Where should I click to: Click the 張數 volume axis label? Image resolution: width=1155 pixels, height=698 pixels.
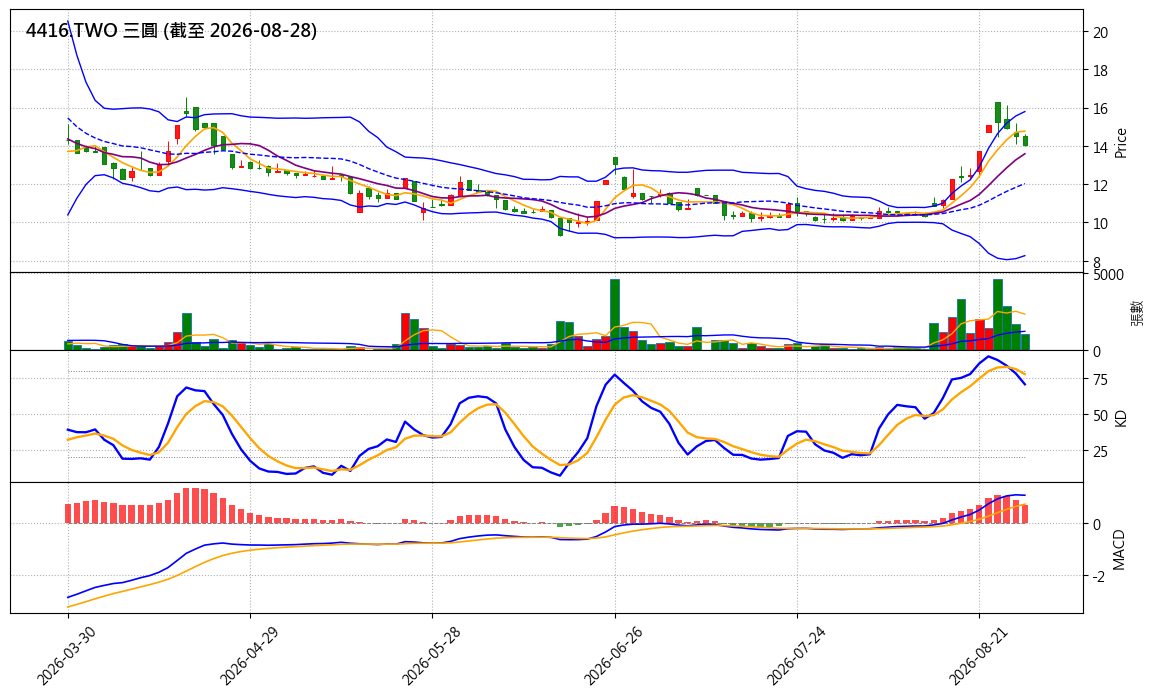pyautogui.click(x=1137, y=313)
